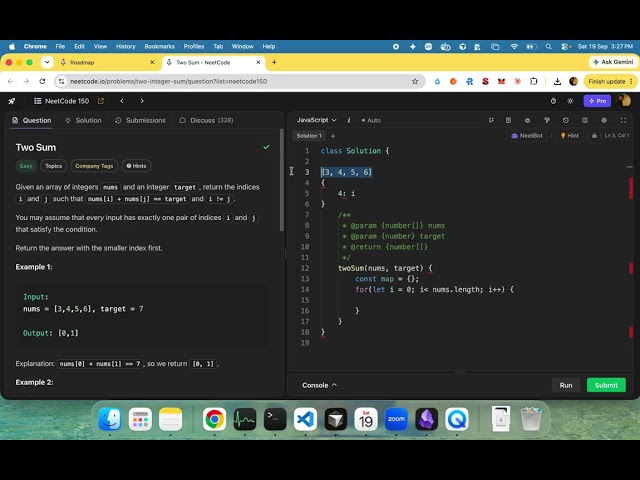Bookmark this page with star icon
The width and height of the screenshot is (640, 480).
pyautogui.click(x=415, y=81)
